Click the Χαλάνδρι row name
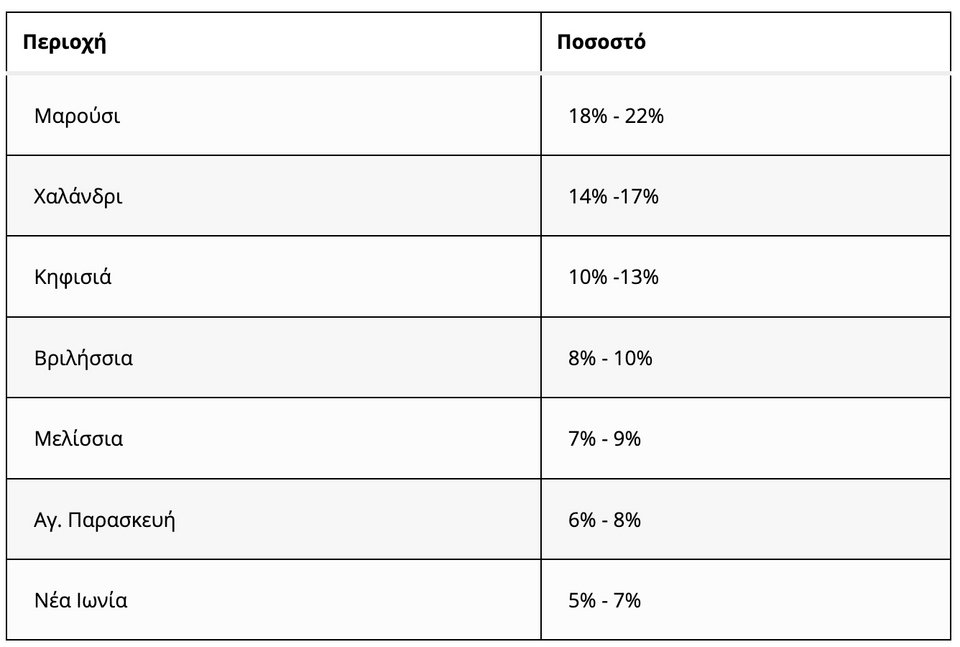Viewport: 960px width, 647px height. [x=78, y=196]
